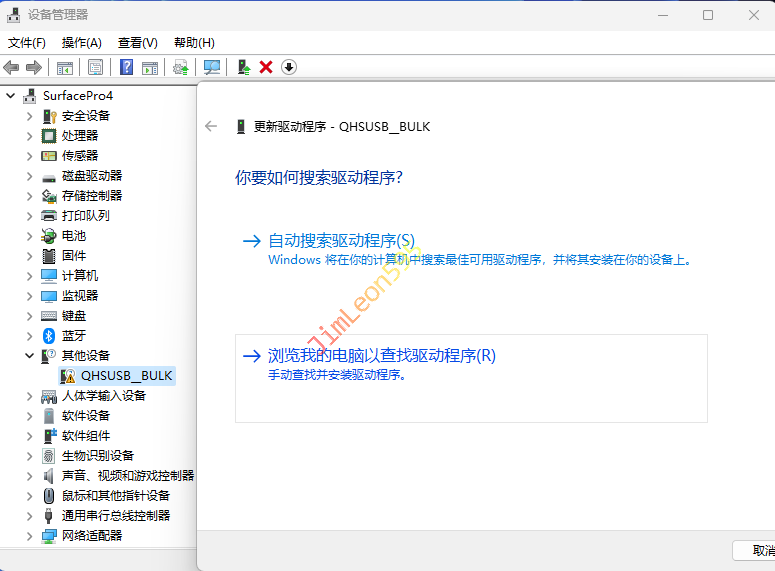Choose 自动搜索驱动程序(S) option
775x571 pixels.
[341, 240]
